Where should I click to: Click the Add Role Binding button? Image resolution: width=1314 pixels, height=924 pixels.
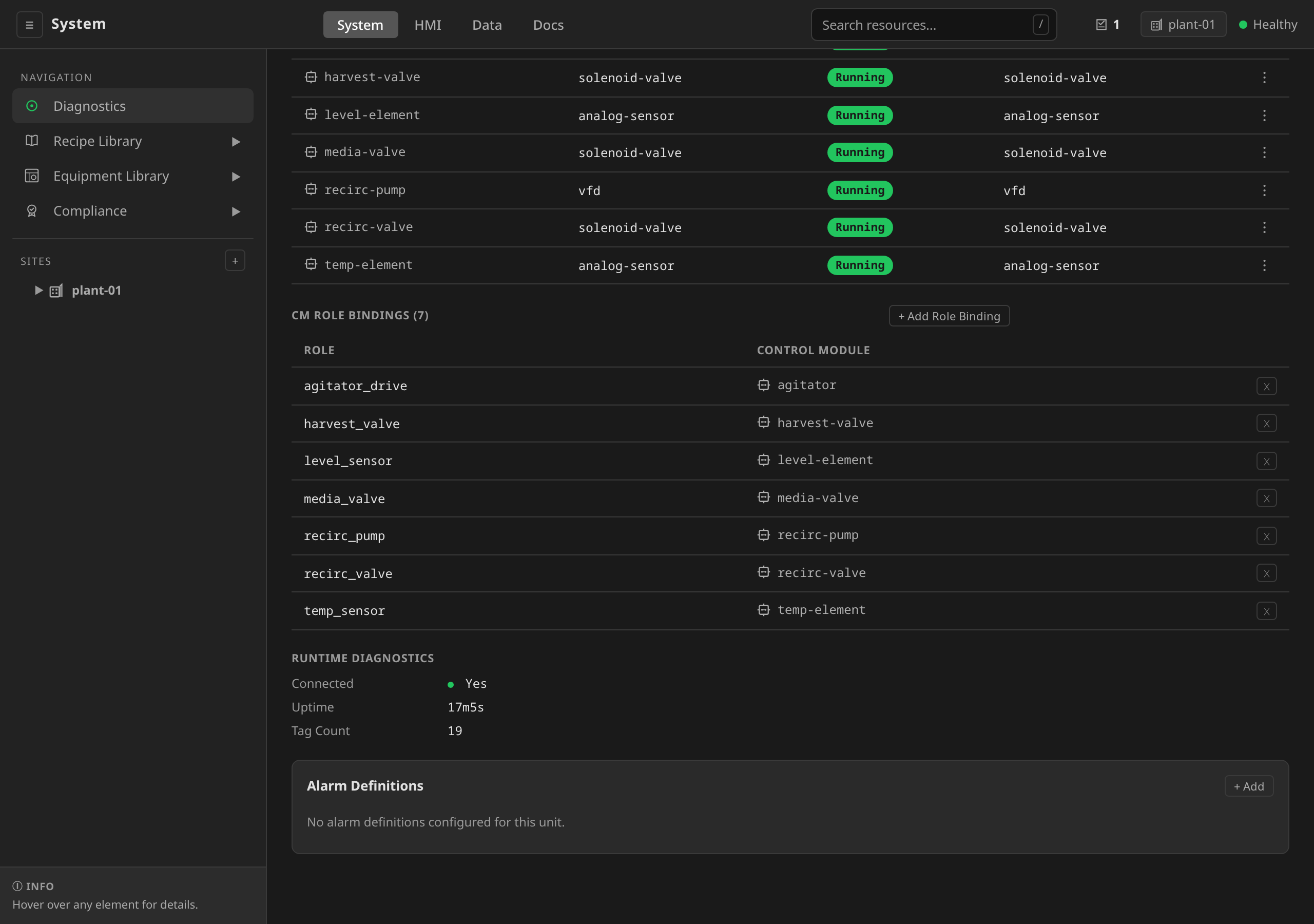click(x=950, y=316)
